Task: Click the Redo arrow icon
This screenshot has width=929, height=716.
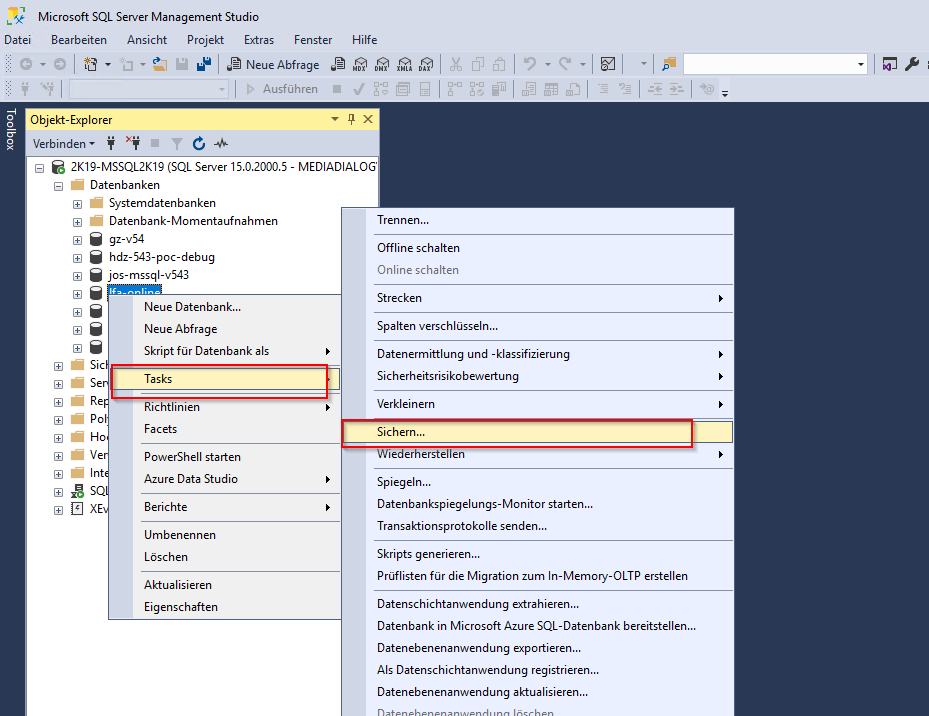Action: pos(565,64)
